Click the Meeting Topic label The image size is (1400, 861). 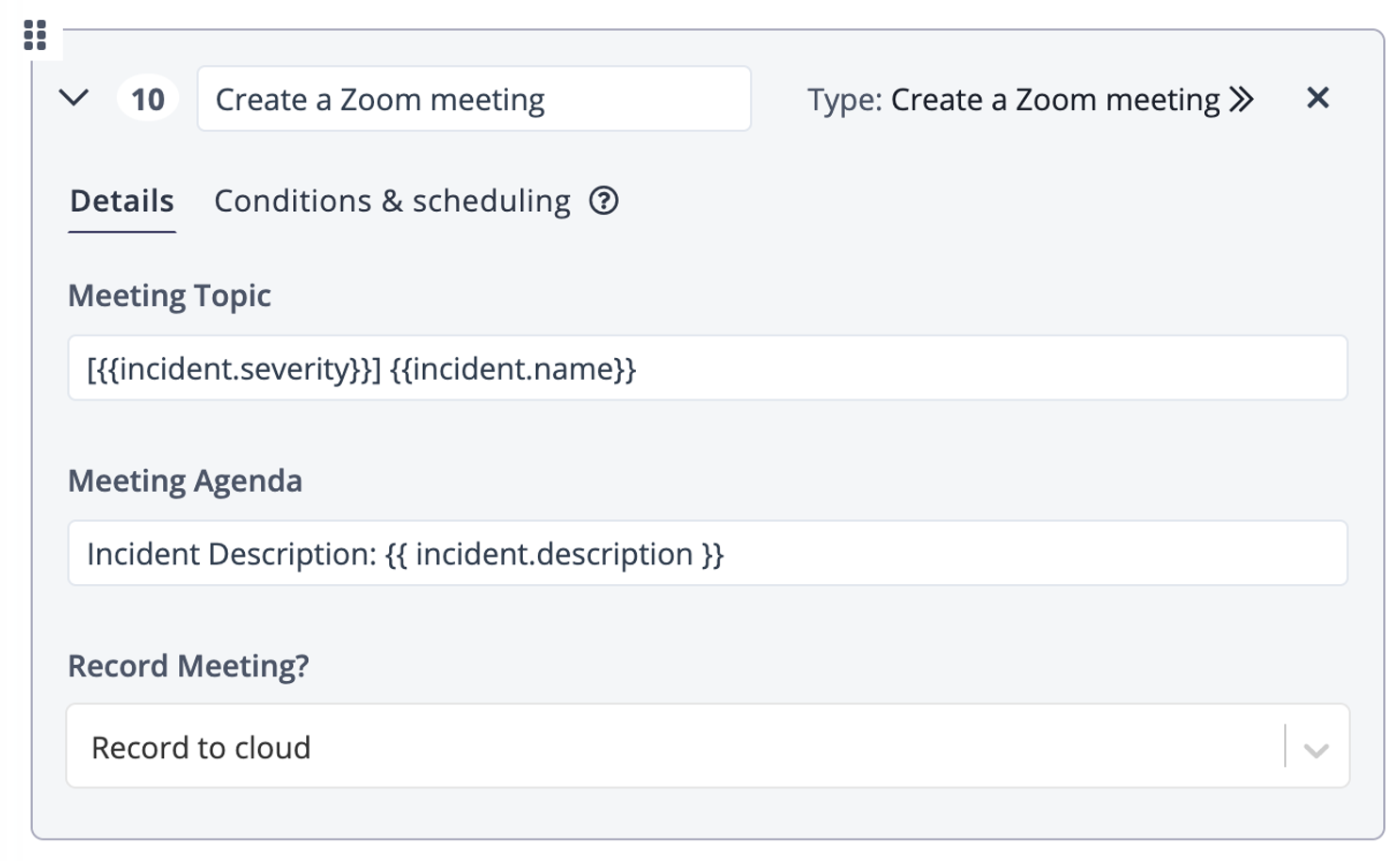tap(170, 296)
